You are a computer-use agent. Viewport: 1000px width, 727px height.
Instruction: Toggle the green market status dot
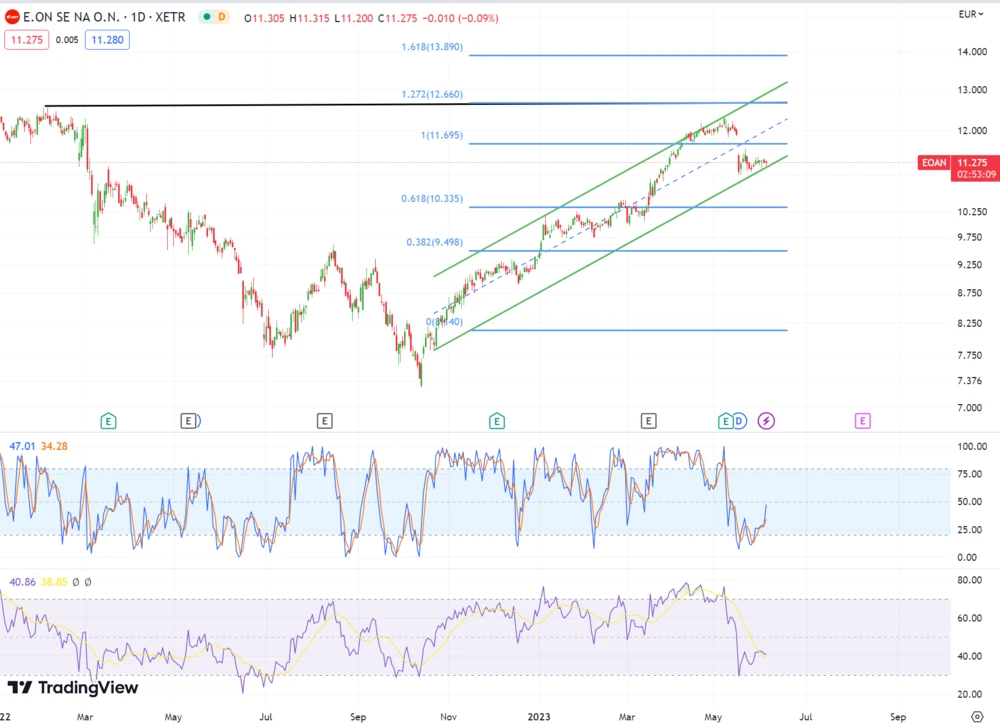point(205,16)
